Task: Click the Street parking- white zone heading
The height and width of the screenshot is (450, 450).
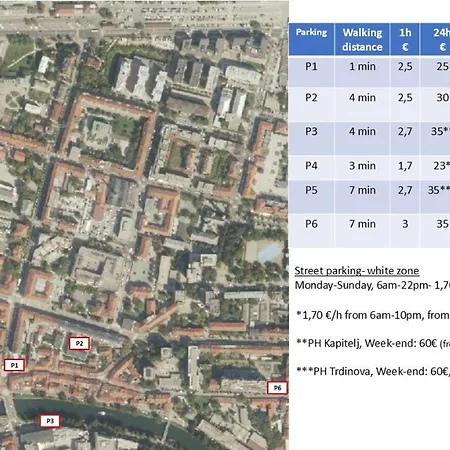Action: 357,271
